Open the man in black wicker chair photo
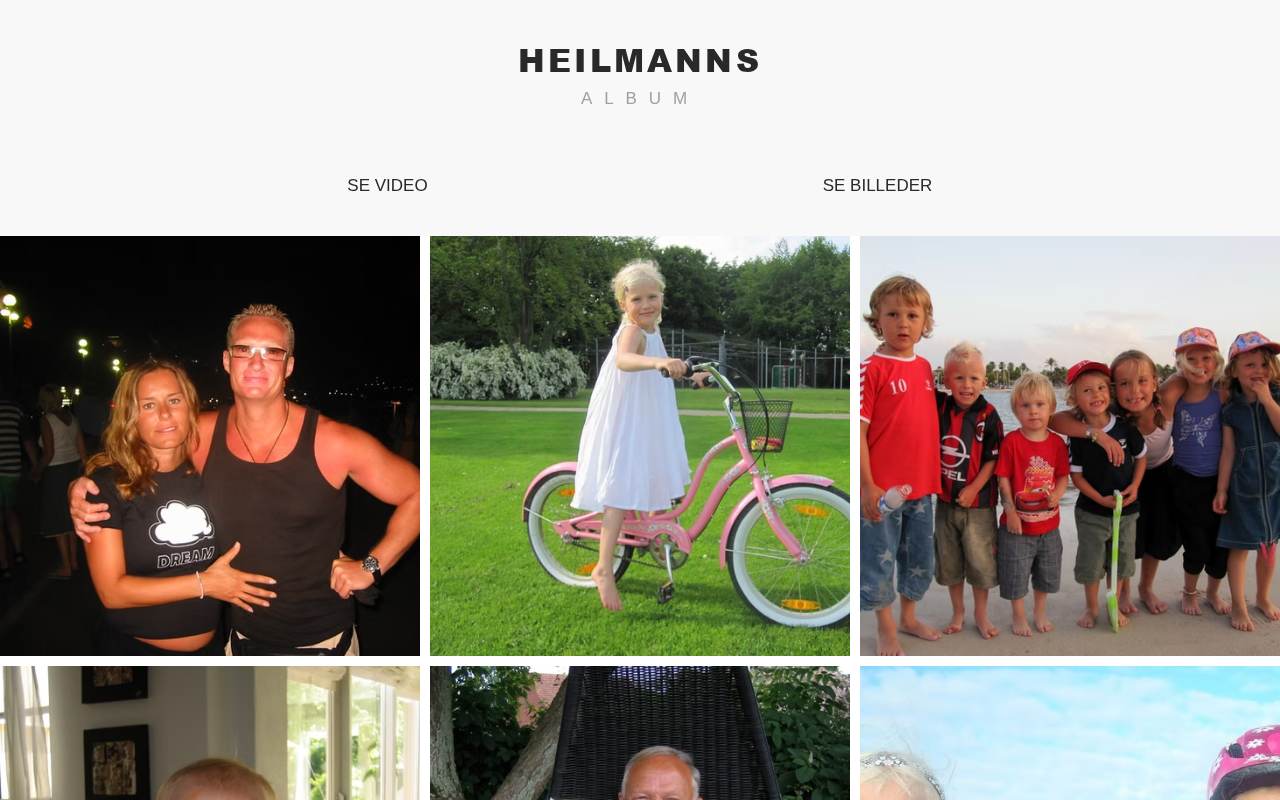The image size is (1280, 800). (x=640, y=733)
